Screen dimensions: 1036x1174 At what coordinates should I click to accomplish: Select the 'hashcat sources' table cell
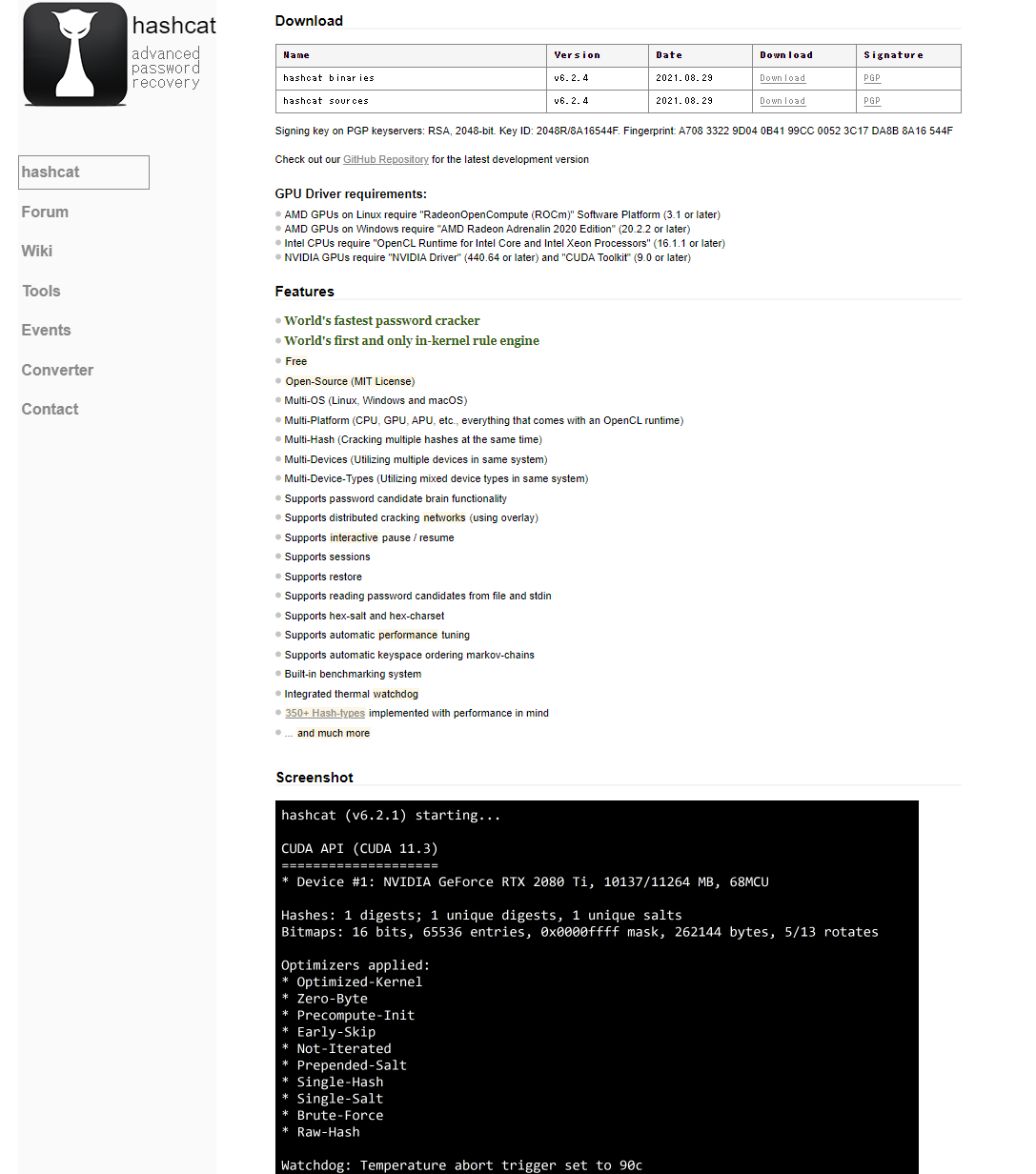point(411,101)
